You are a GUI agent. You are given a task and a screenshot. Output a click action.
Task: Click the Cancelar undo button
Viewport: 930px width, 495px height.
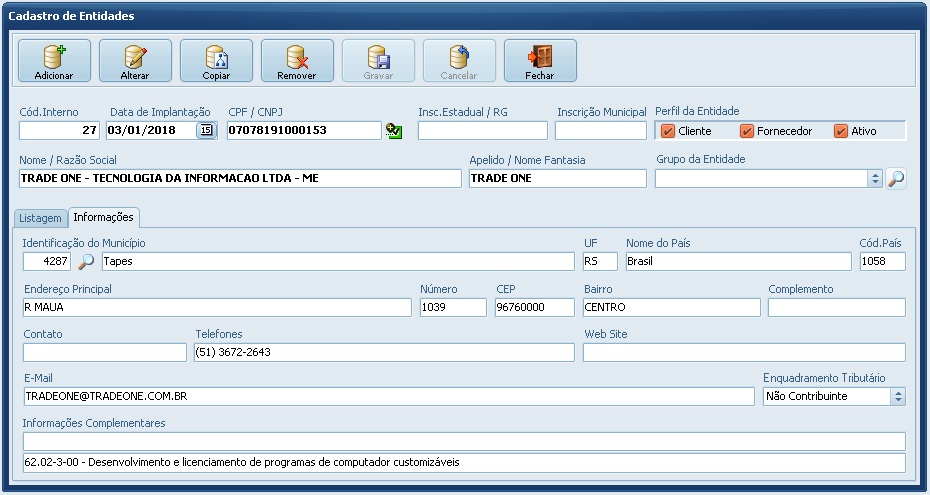point(459,60)
